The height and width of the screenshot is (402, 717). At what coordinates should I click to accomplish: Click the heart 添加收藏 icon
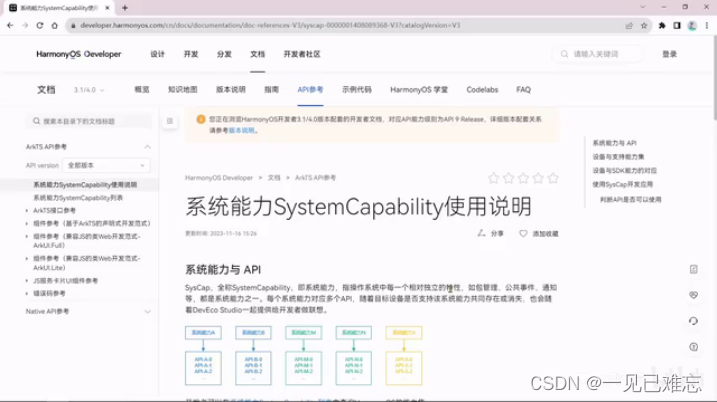523,234
